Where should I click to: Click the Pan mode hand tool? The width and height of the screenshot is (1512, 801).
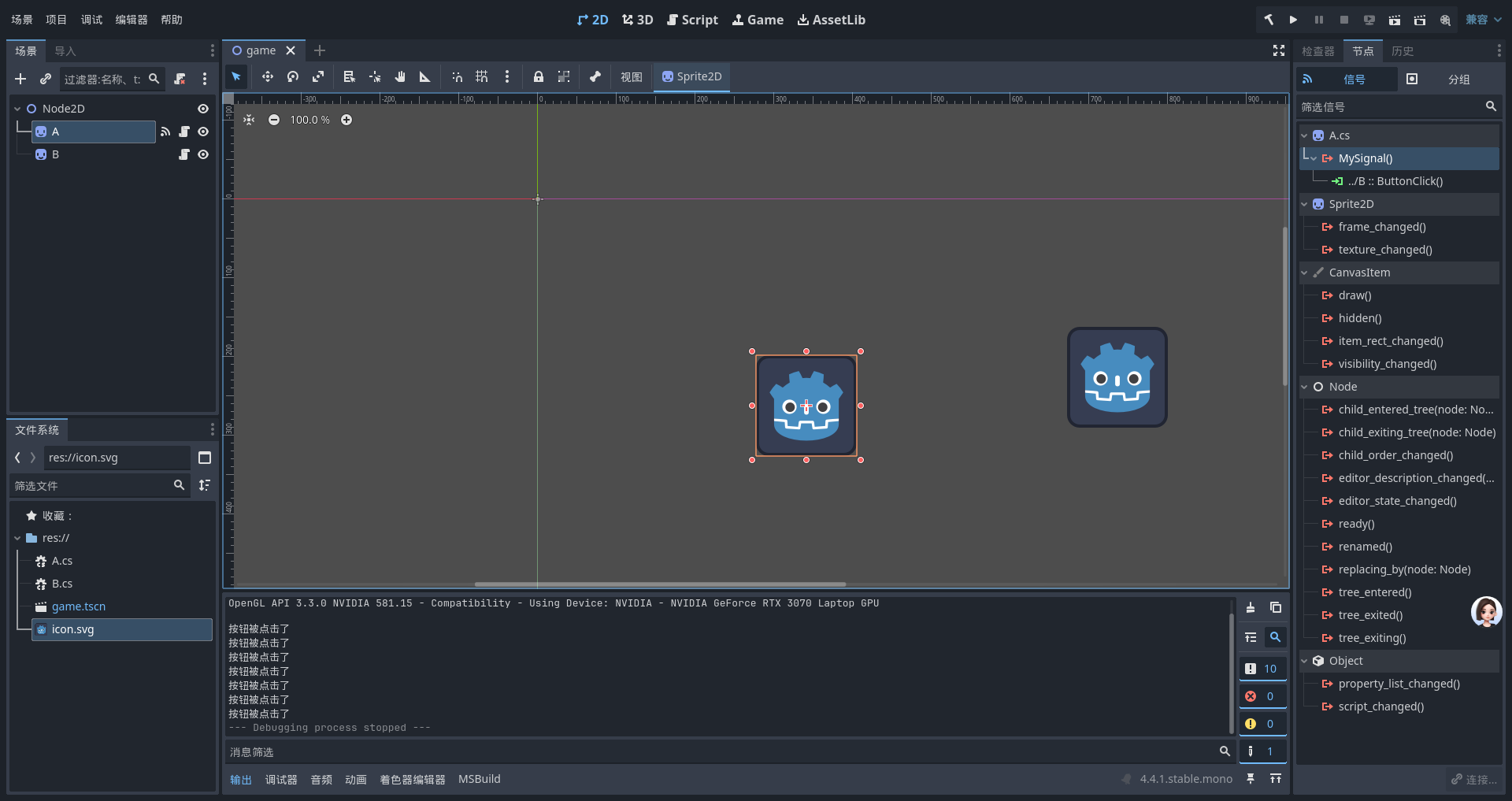click(x=400, y=76)
